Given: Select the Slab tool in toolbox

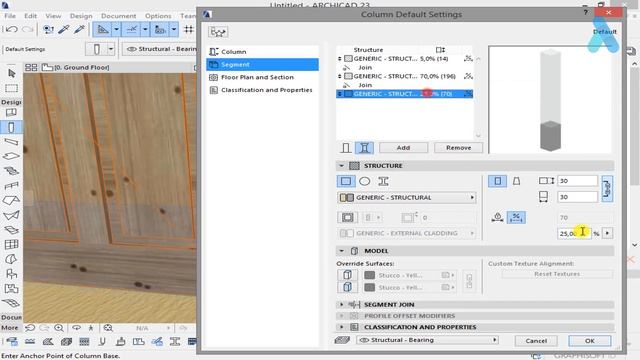Looking at the screenshot, I should 11,156.
